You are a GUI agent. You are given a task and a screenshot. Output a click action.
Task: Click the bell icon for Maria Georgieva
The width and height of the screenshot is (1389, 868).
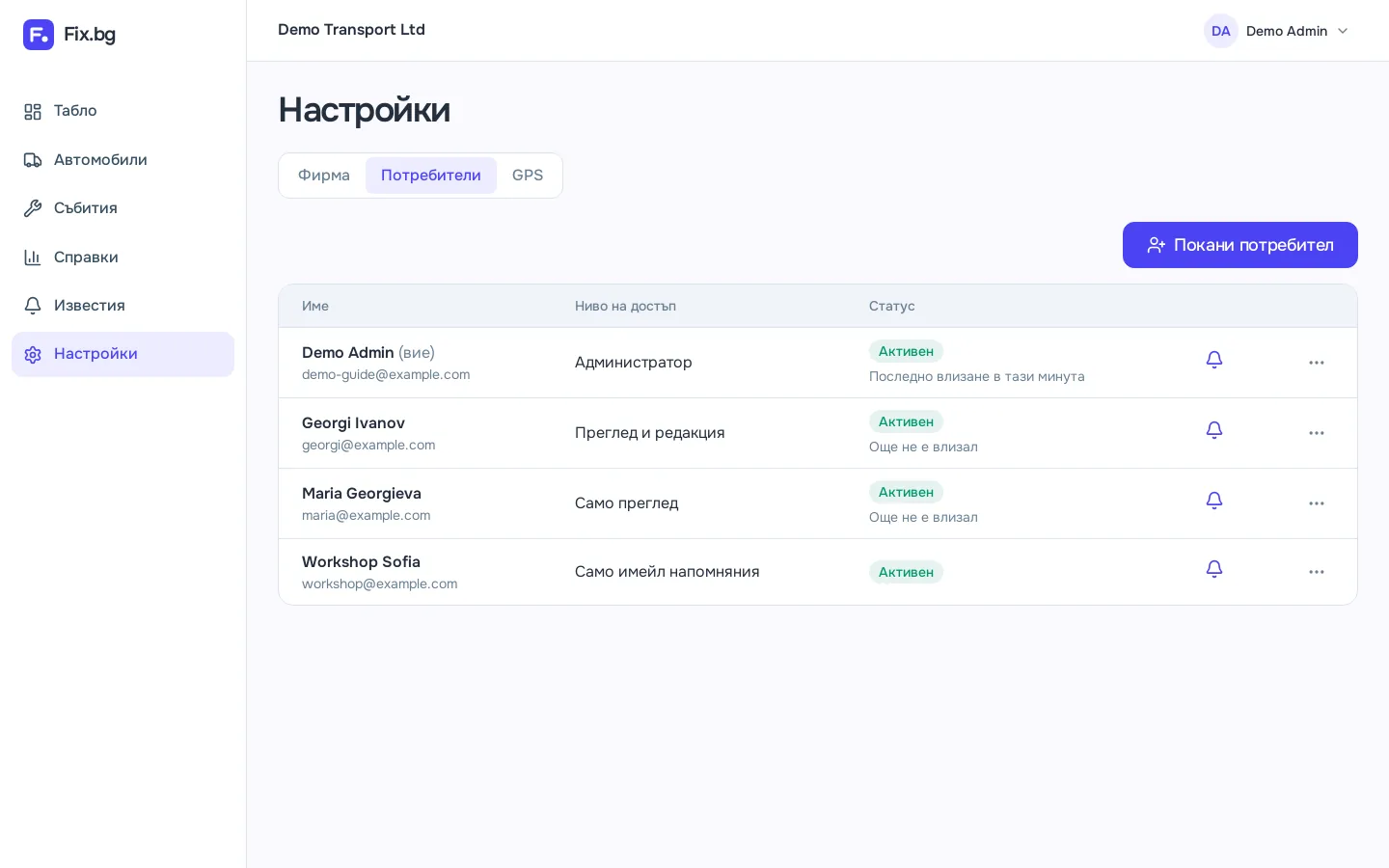point(1214,501)
